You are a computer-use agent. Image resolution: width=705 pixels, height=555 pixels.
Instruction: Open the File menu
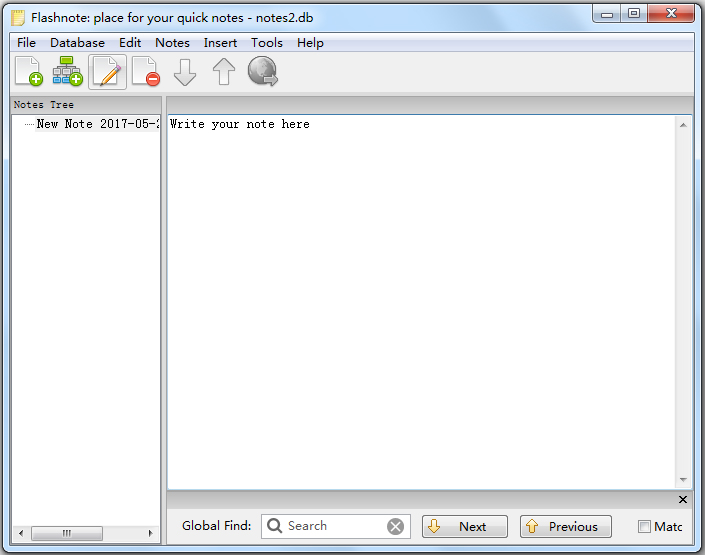(x=26, y=43)
